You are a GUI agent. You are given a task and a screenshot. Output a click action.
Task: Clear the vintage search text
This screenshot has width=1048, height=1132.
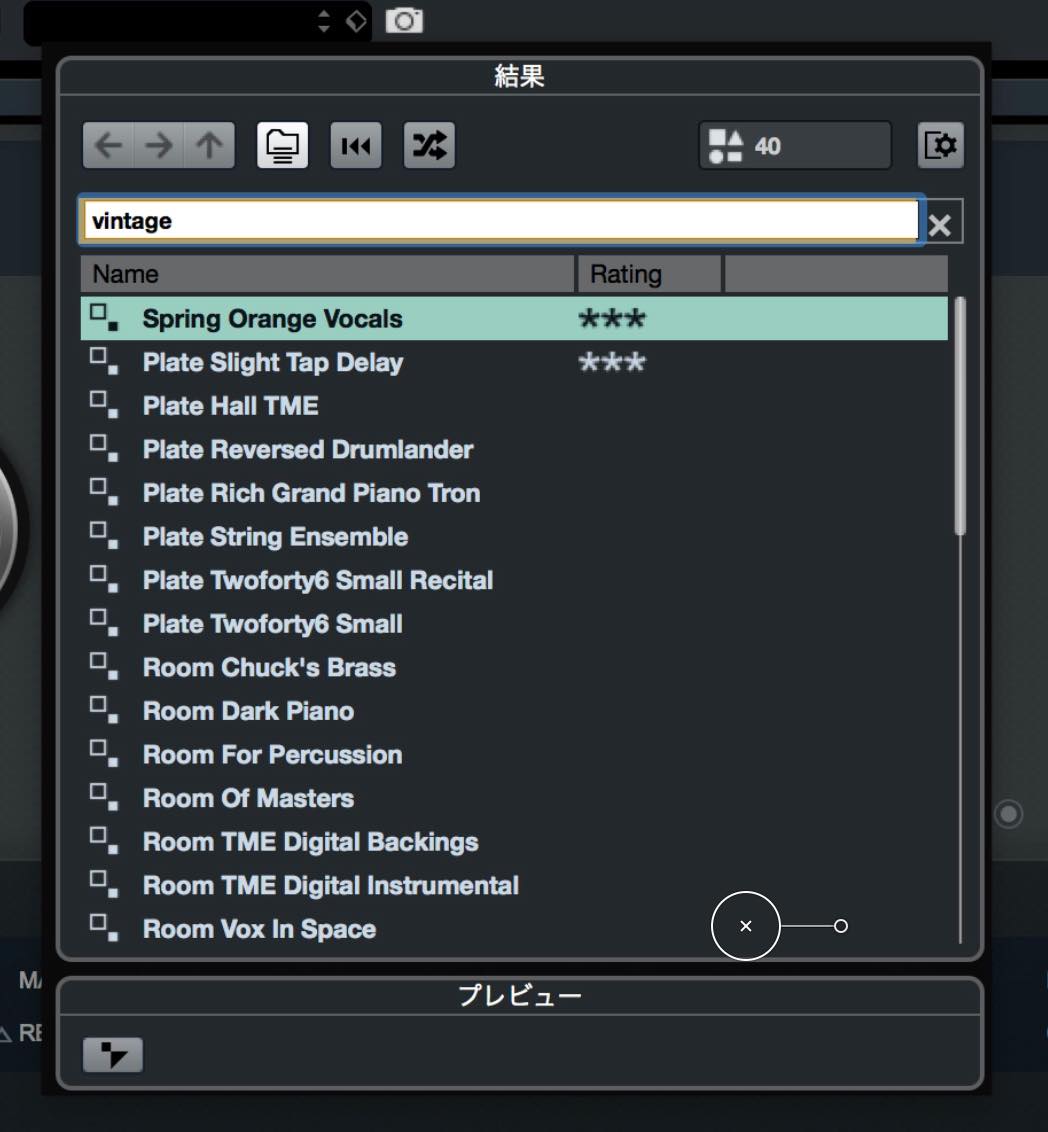coord(940,225)
